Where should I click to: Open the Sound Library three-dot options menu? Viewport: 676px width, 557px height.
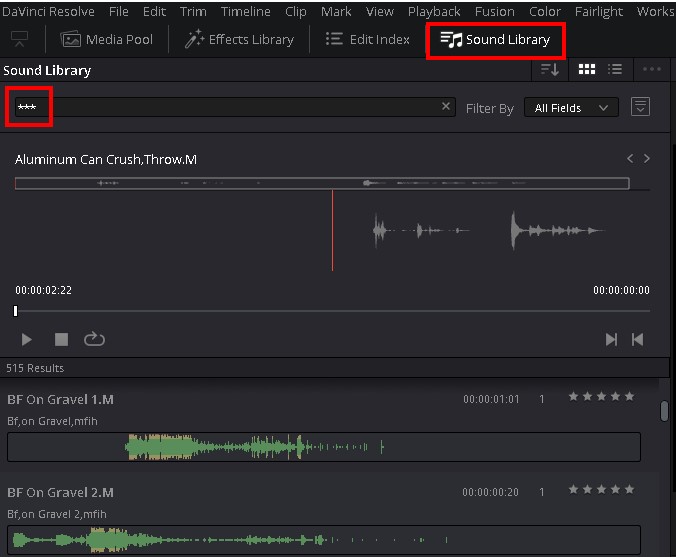pyautogui.click(x=651, y=69)
